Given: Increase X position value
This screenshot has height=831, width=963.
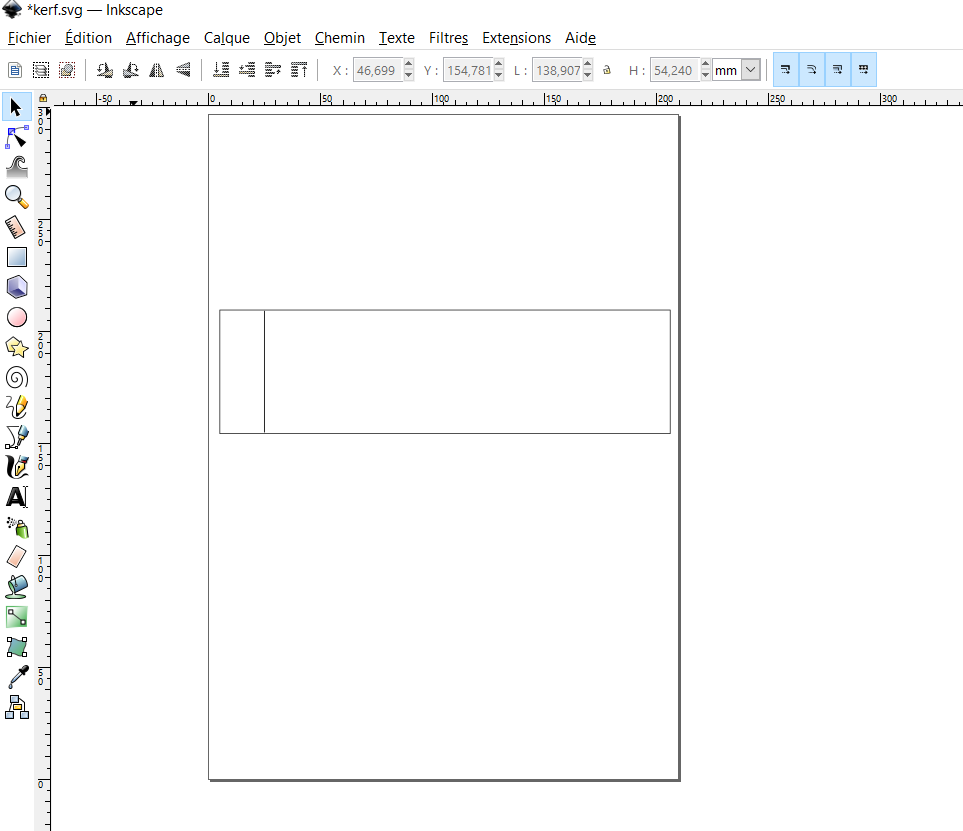Looking at the screenshot, I should (x=409, y=64).
